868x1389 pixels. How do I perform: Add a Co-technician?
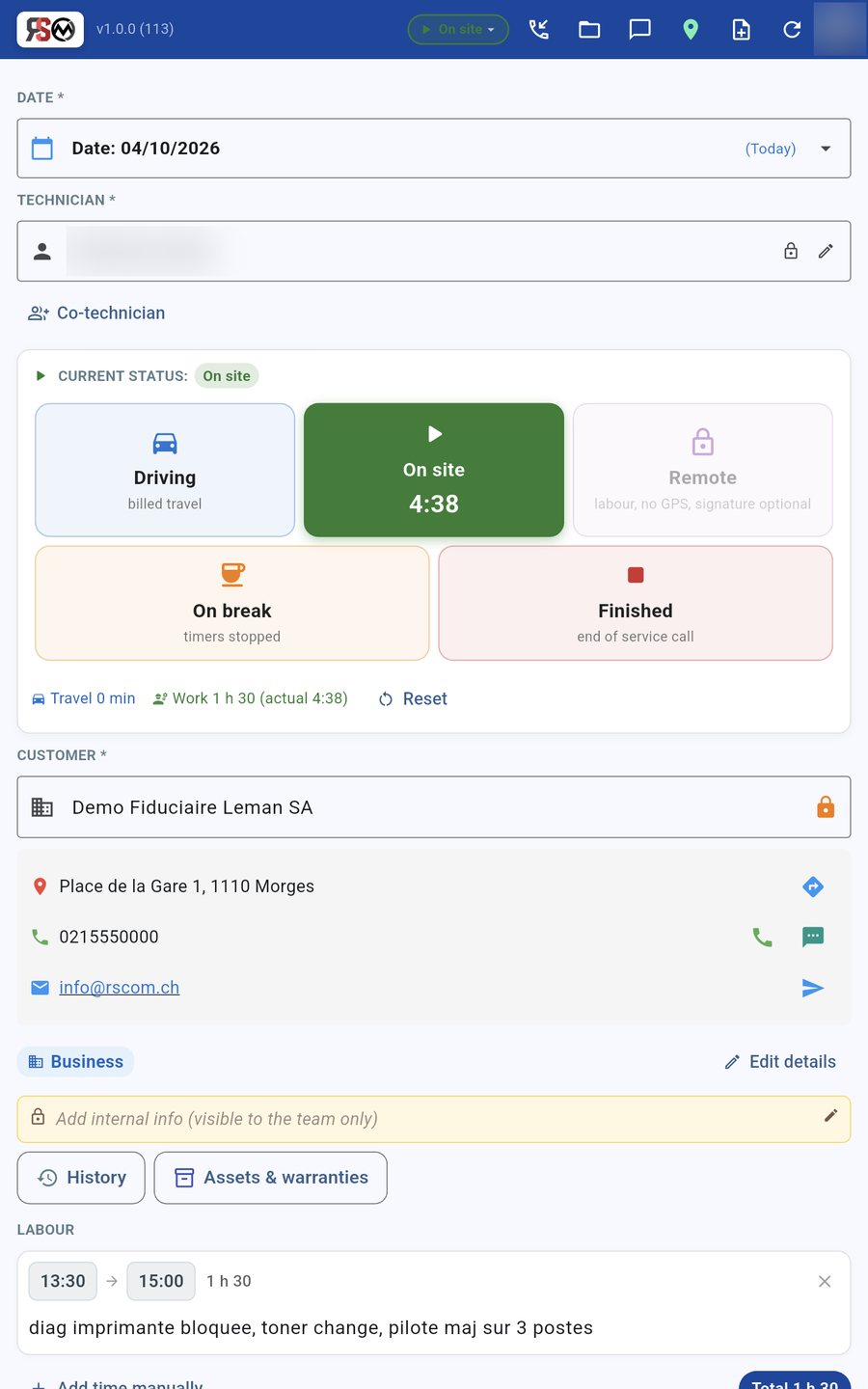point(96,313)
